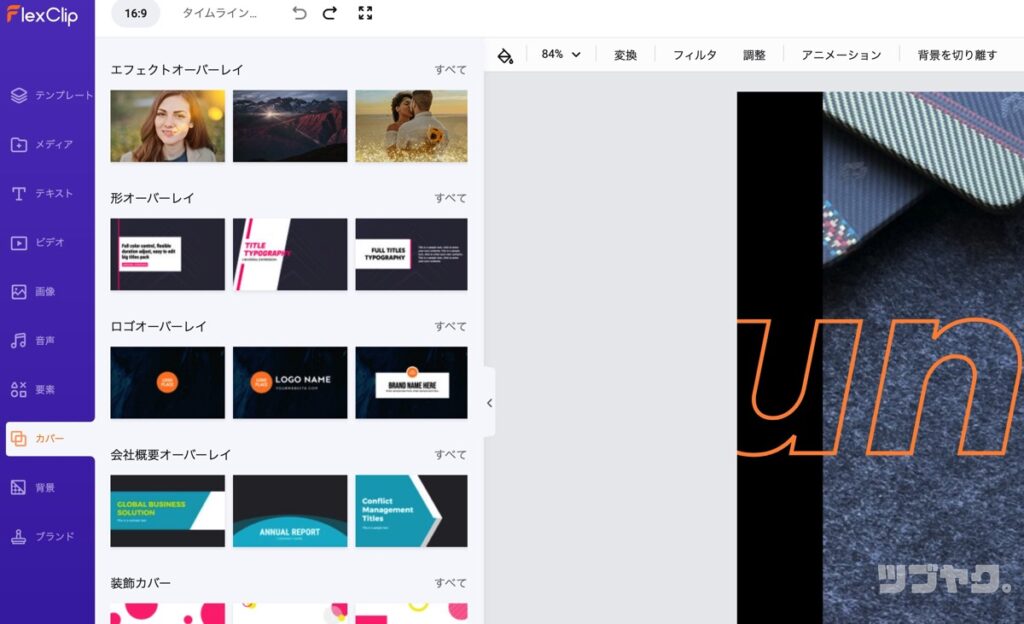Open the テキスト sidebar section
This screenshot has width=1024, height=624.
coord(42,193)
